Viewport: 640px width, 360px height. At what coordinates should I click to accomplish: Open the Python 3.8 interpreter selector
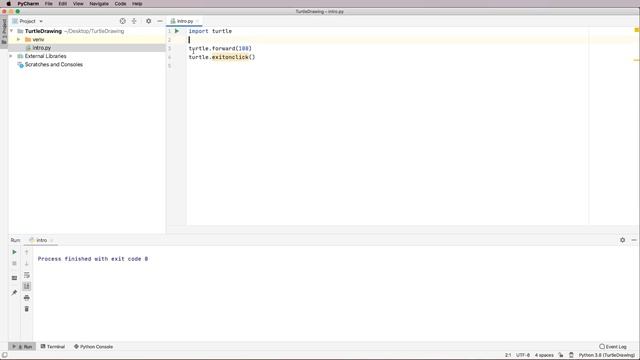point(607,355)
